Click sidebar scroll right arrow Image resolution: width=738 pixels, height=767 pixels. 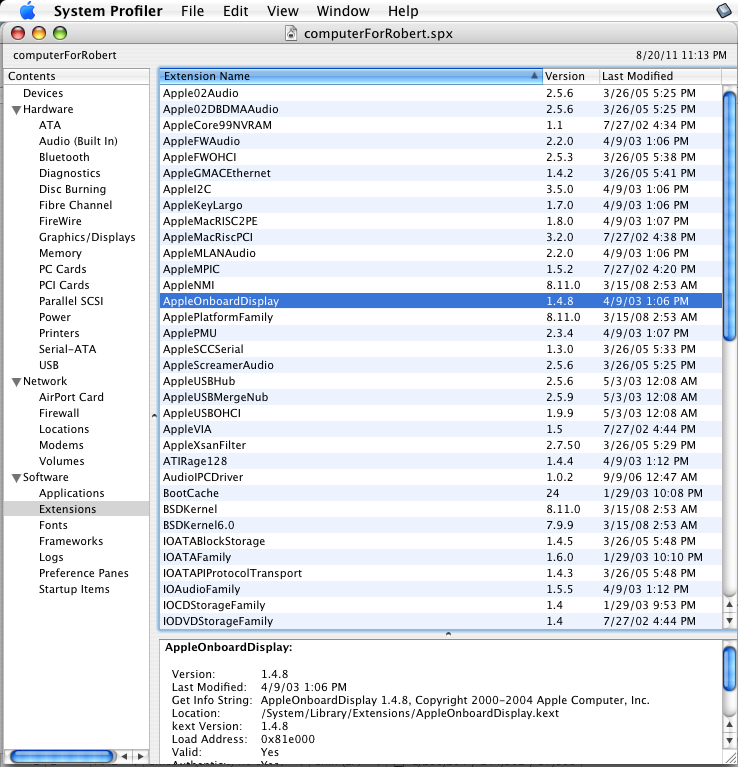click(141, 756)
